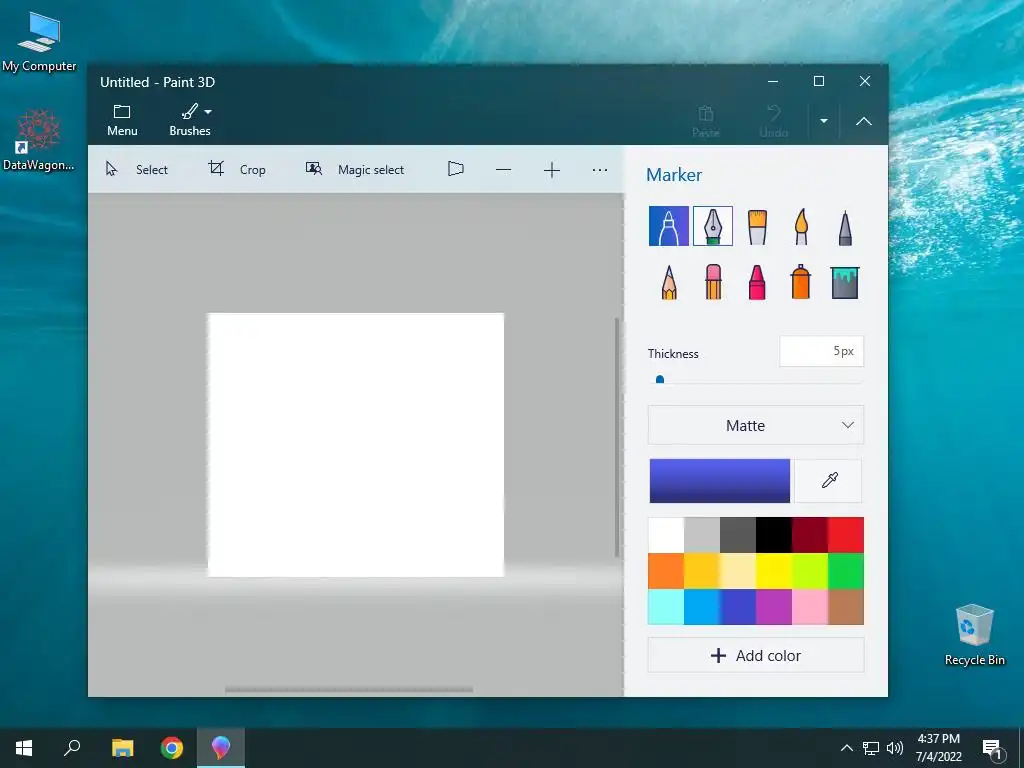
Task: Choose the pink color swatch
Action: click(810, 607)
